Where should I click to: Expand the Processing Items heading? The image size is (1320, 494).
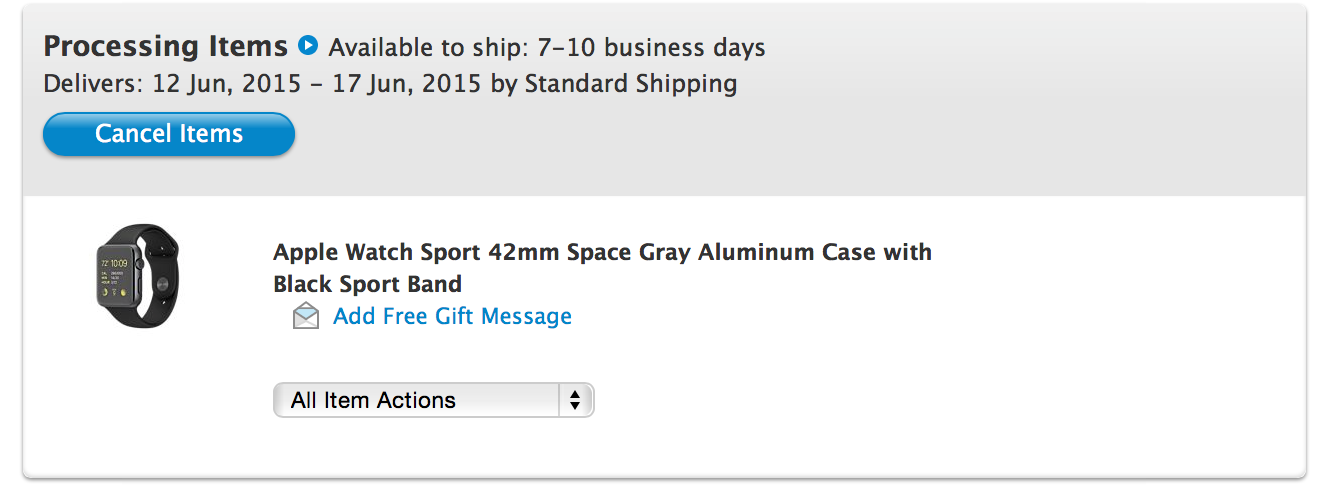tap(166, 46)
